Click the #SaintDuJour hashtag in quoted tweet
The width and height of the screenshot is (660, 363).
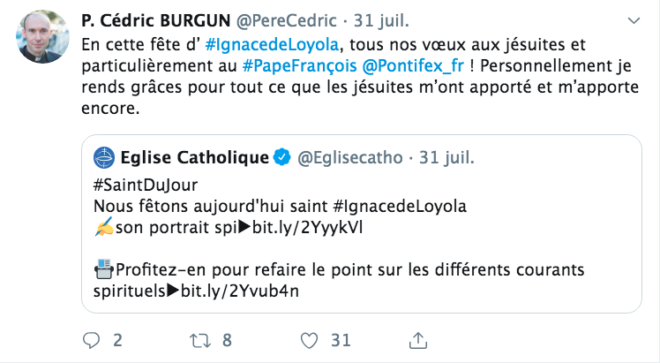tap(146, 185)
